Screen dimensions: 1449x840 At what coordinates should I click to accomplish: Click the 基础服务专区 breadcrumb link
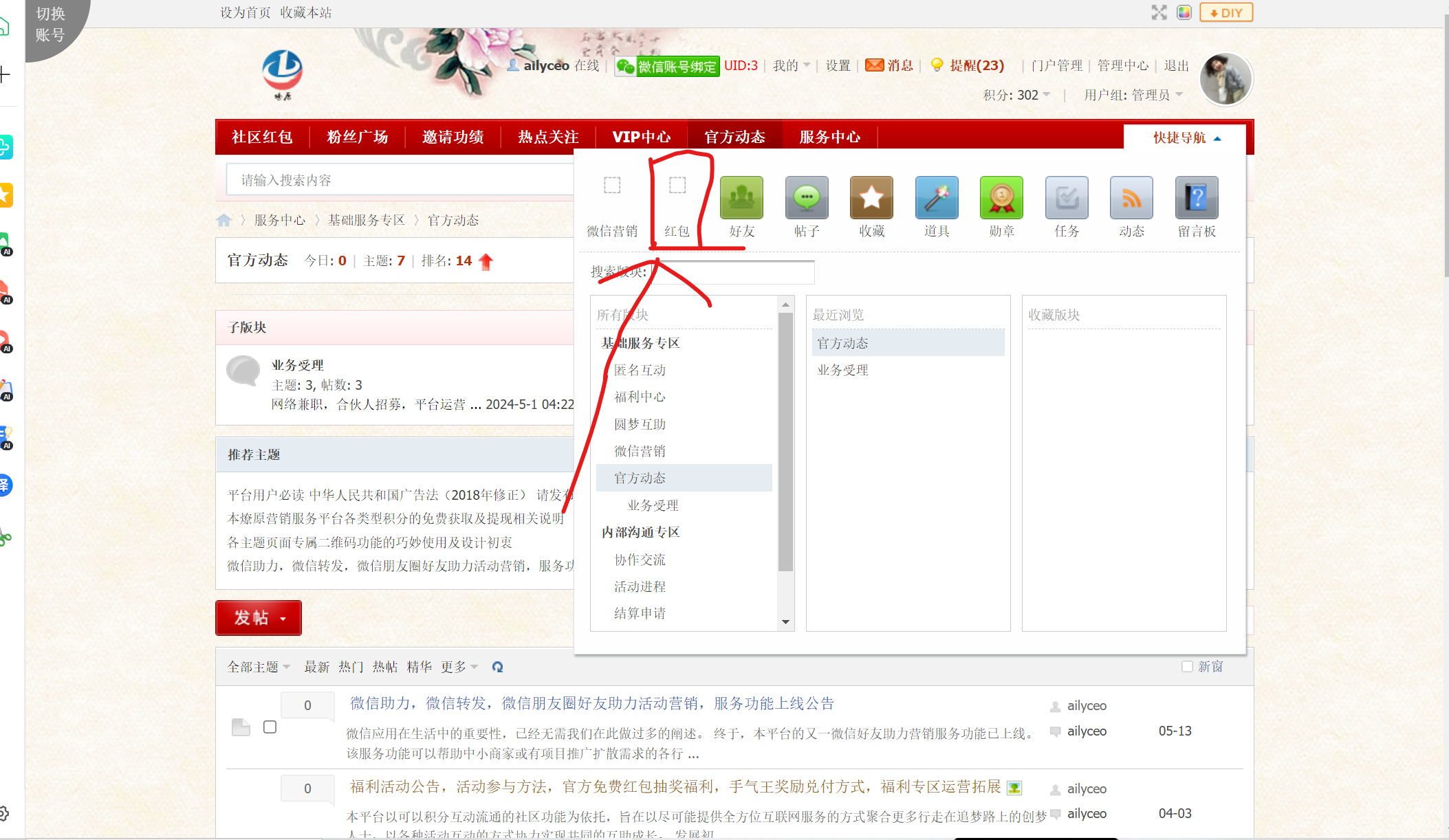367,220
